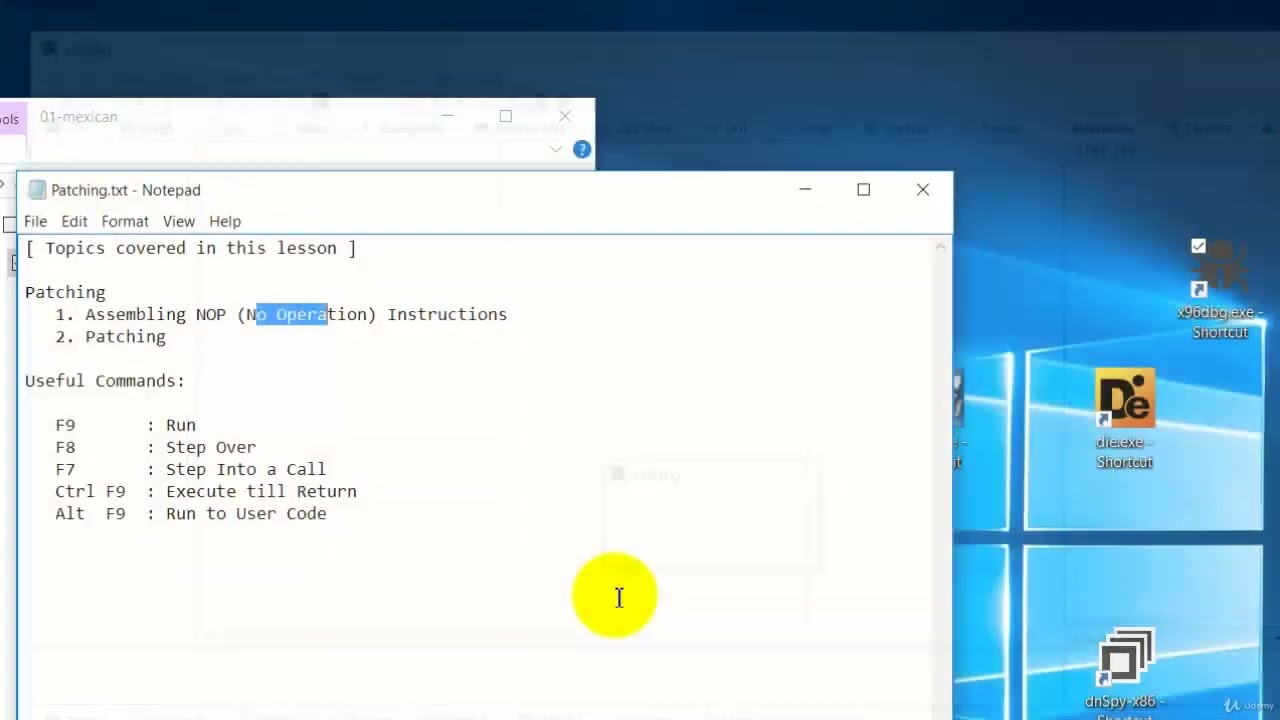
Task: Click the blue help icon in 01-mexican window
Action: point(582,149)
